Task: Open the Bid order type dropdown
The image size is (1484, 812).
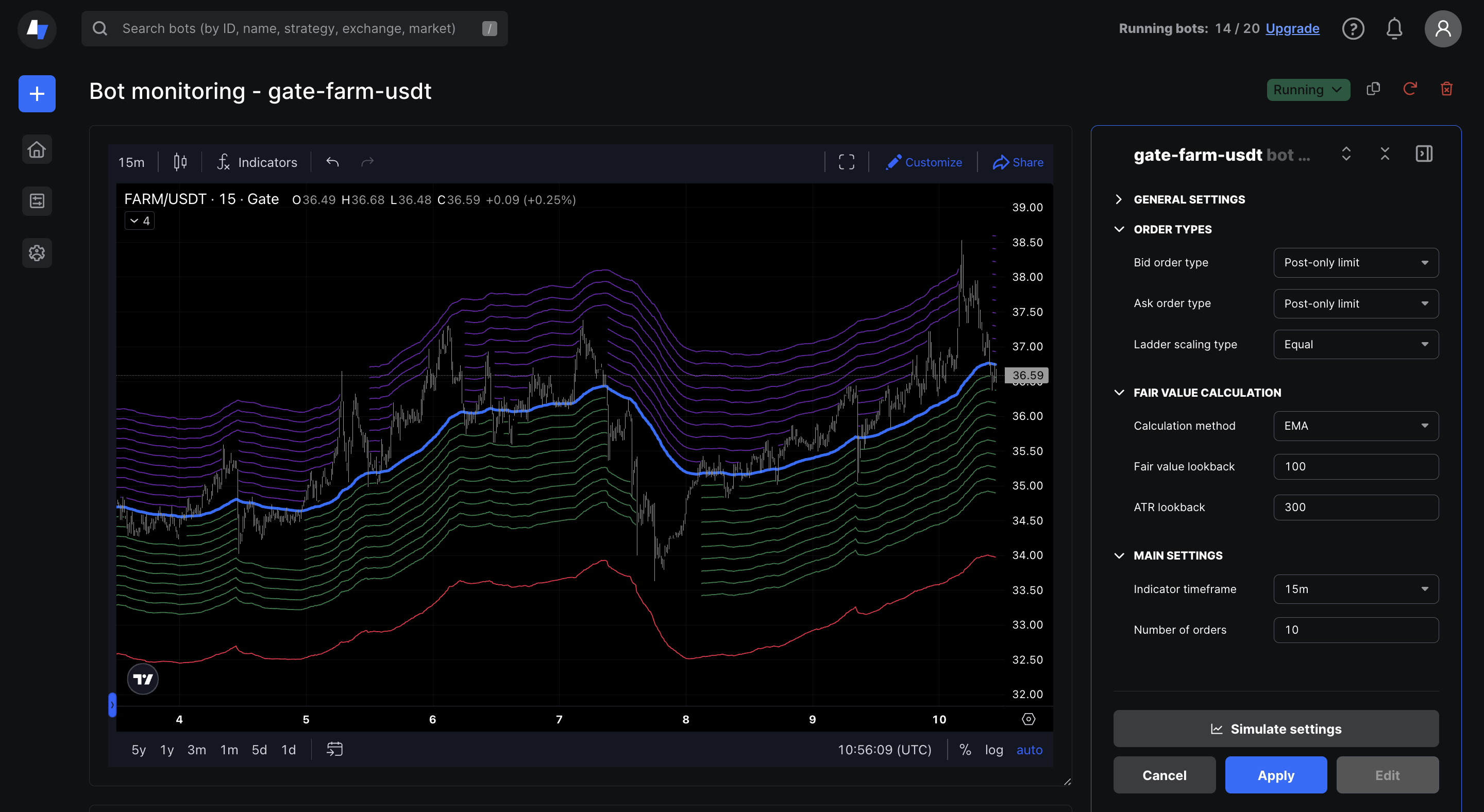Action: pyautogui.click(x=1356, y=263)
